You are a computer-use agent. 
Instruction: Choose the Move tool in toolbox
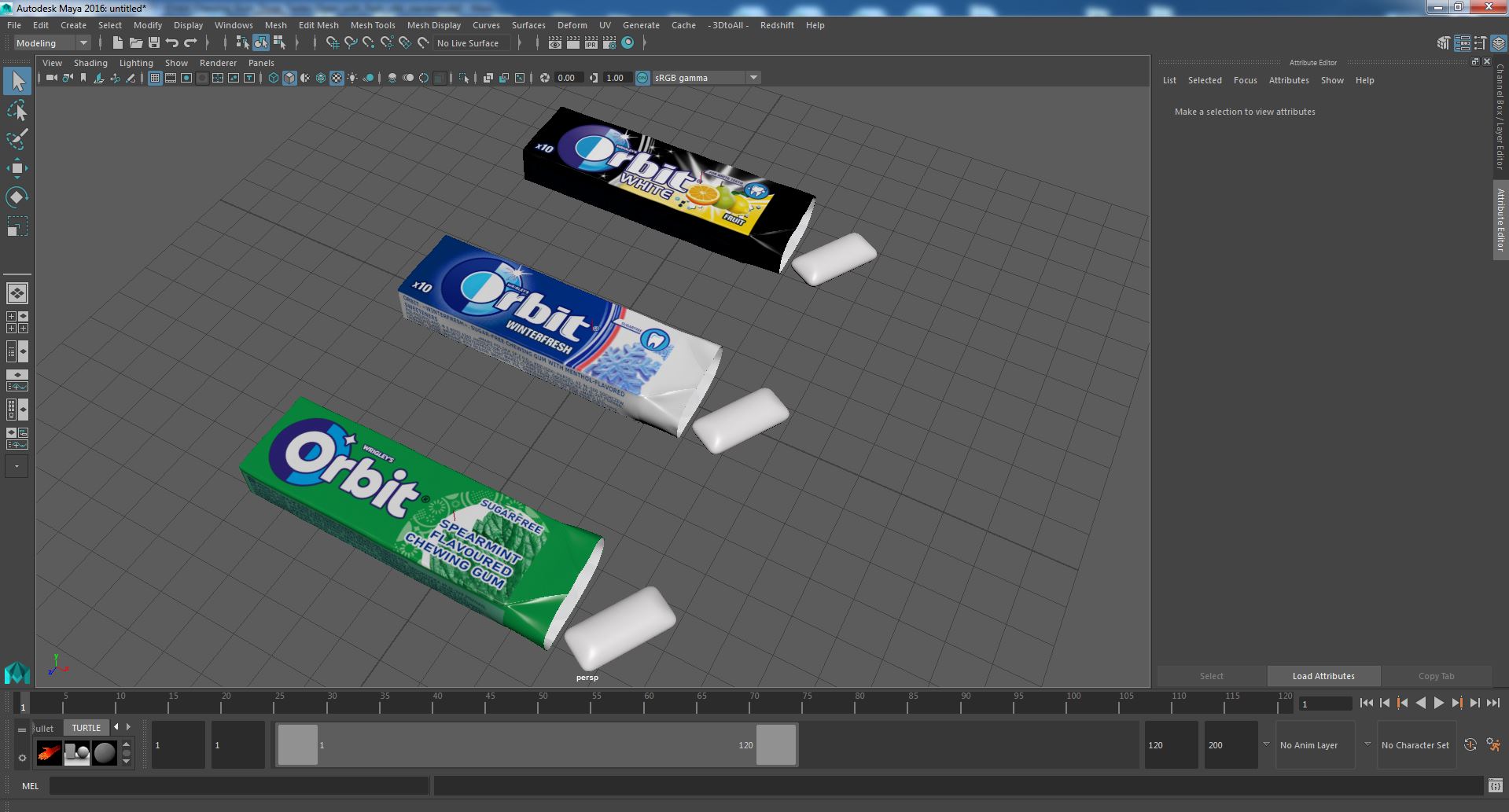coord(17,168)
